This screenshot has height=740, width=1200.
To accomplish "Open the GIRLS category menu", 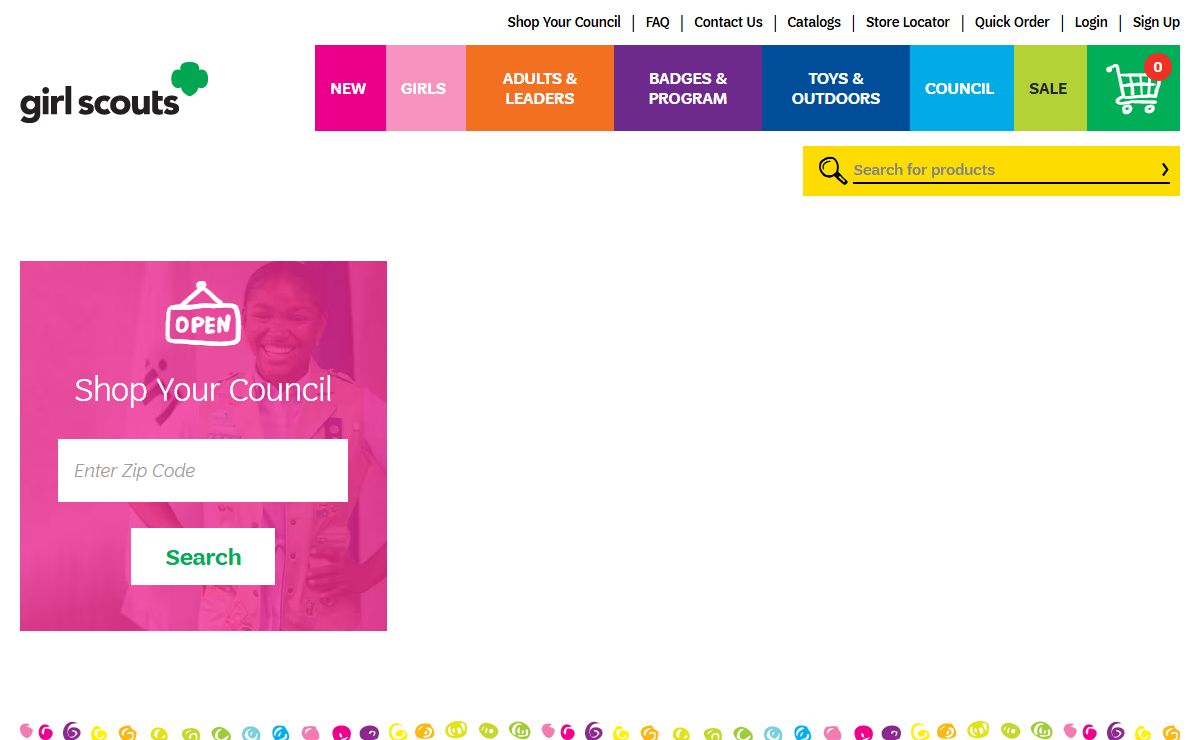I will point(426,88).
